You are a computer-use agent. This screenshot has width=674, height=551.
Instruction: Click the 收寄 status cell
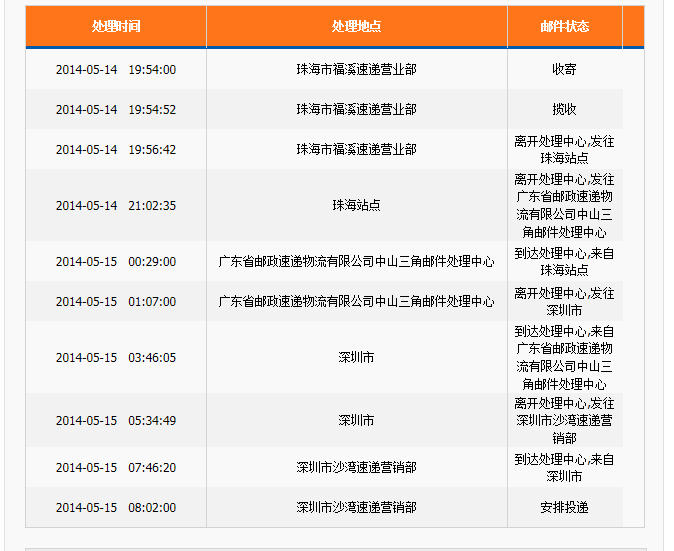[x=564, y=70]
